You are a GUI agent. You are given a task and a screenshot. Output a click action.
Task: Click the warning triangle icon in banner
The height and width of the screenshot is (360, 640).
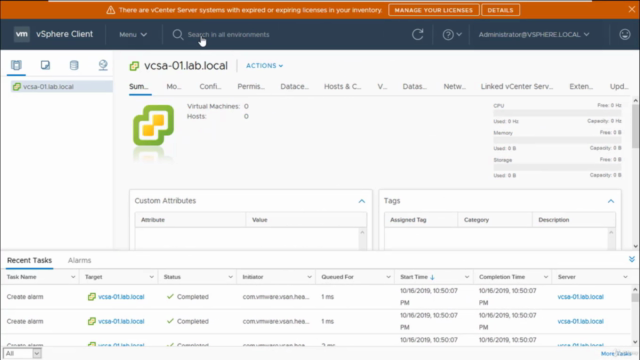[x=111, y=10]
